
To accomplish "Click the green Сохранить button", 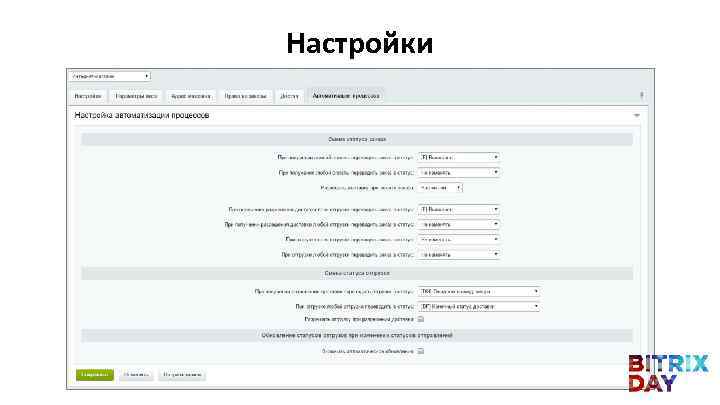I will click(95, 375).
